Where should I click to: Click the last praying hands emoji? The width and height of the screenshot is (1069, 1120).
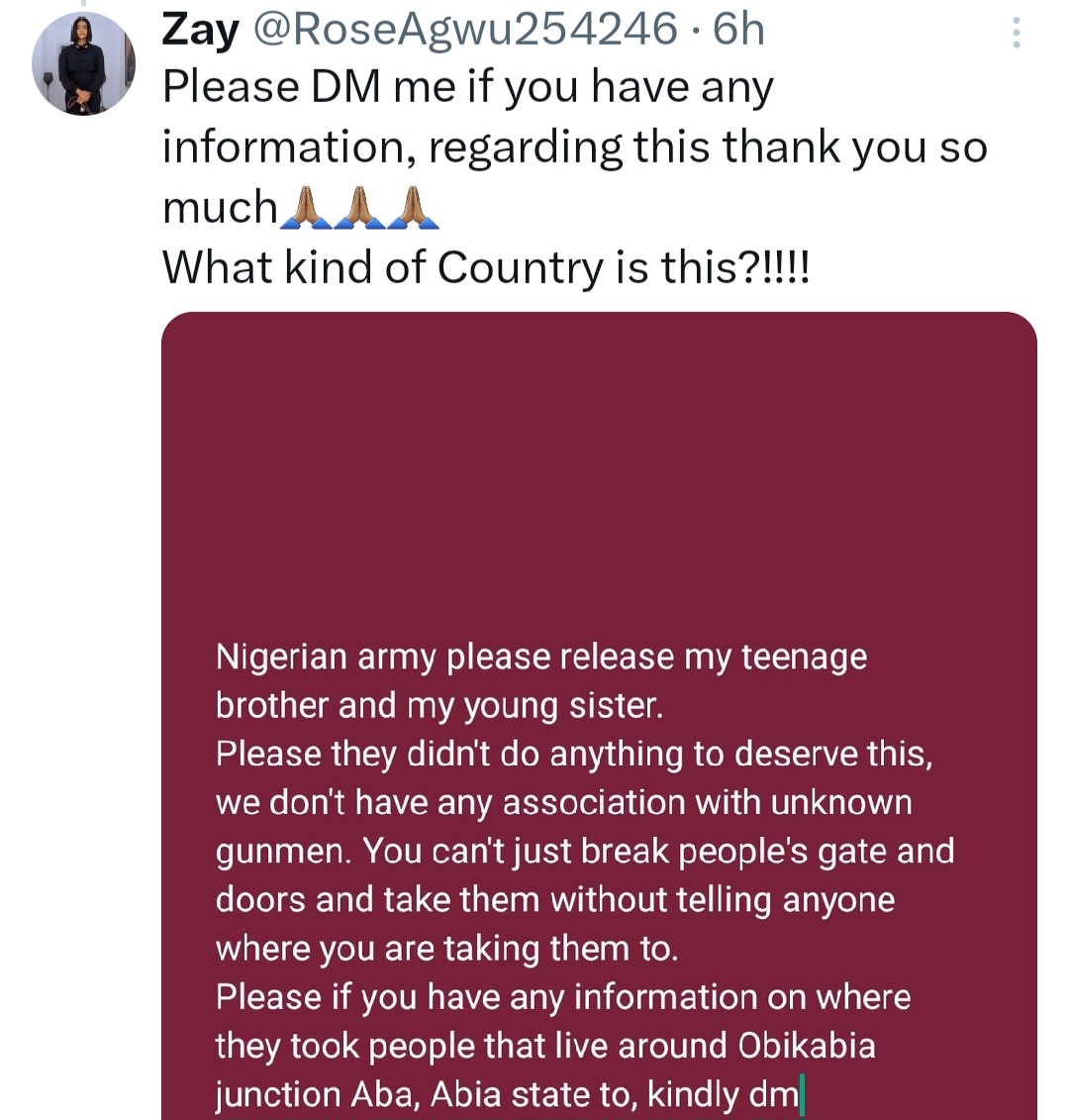(x=415, y=208)
